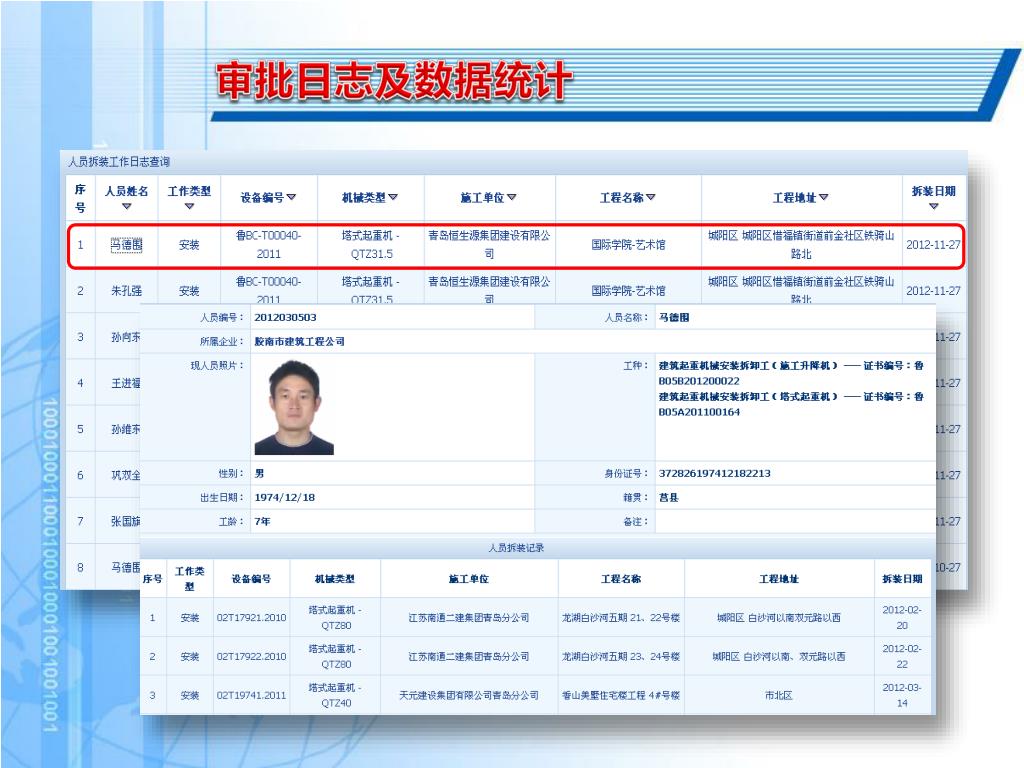
Task: Click the 人员拆装记录 section header
Action: [516, 548]
